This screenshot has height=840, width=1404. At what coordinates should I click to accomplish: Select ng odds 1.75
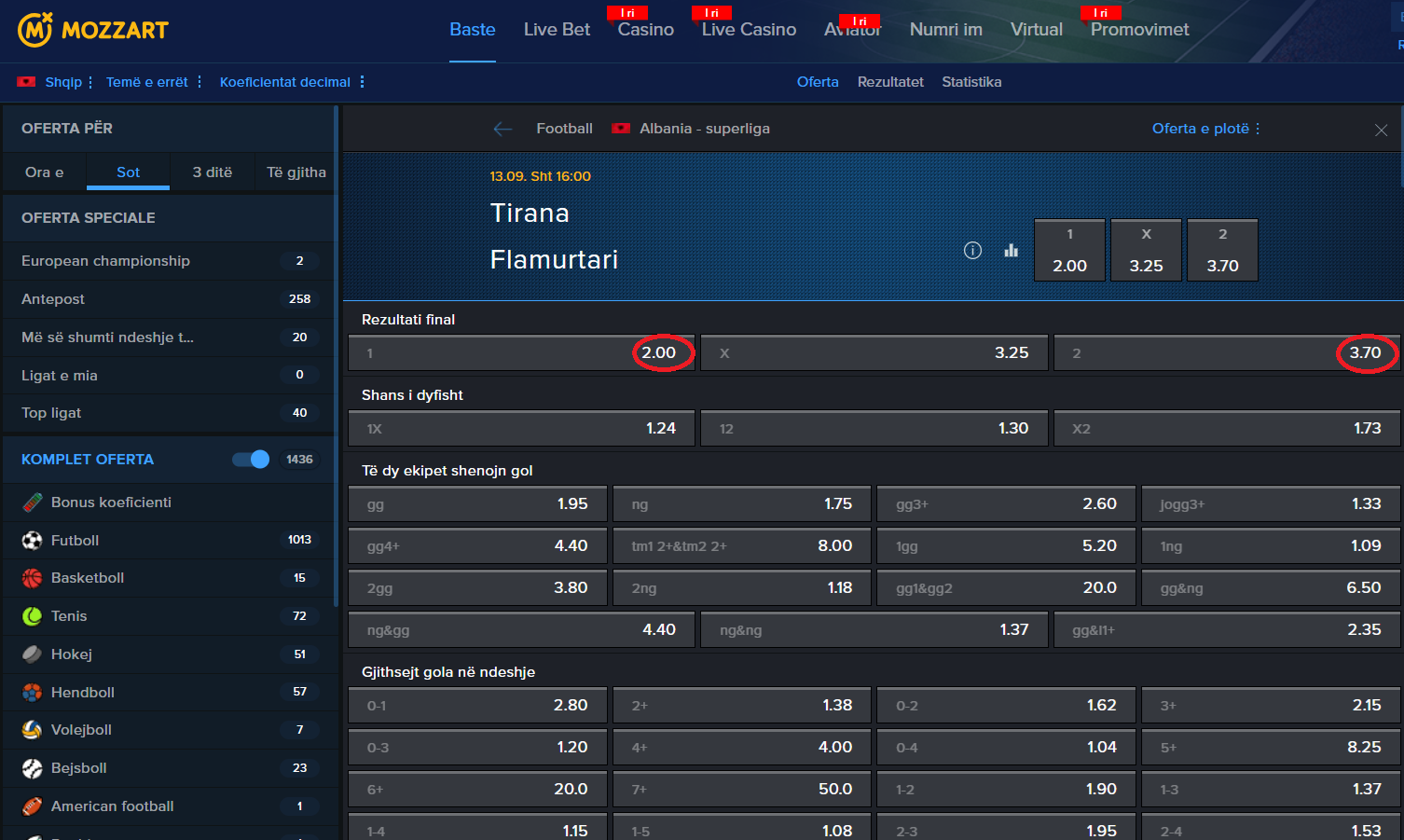pyautogui.click(x=742, y=504)
